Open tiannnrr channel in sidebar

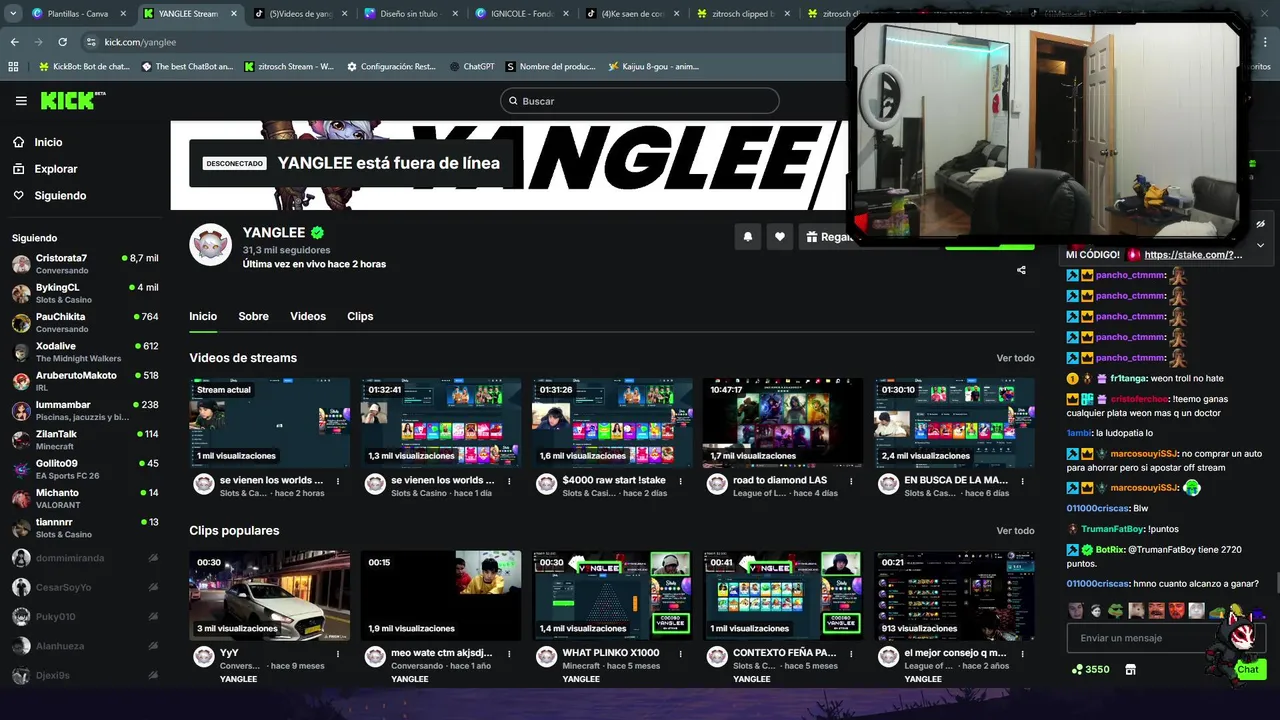(85, 528)
